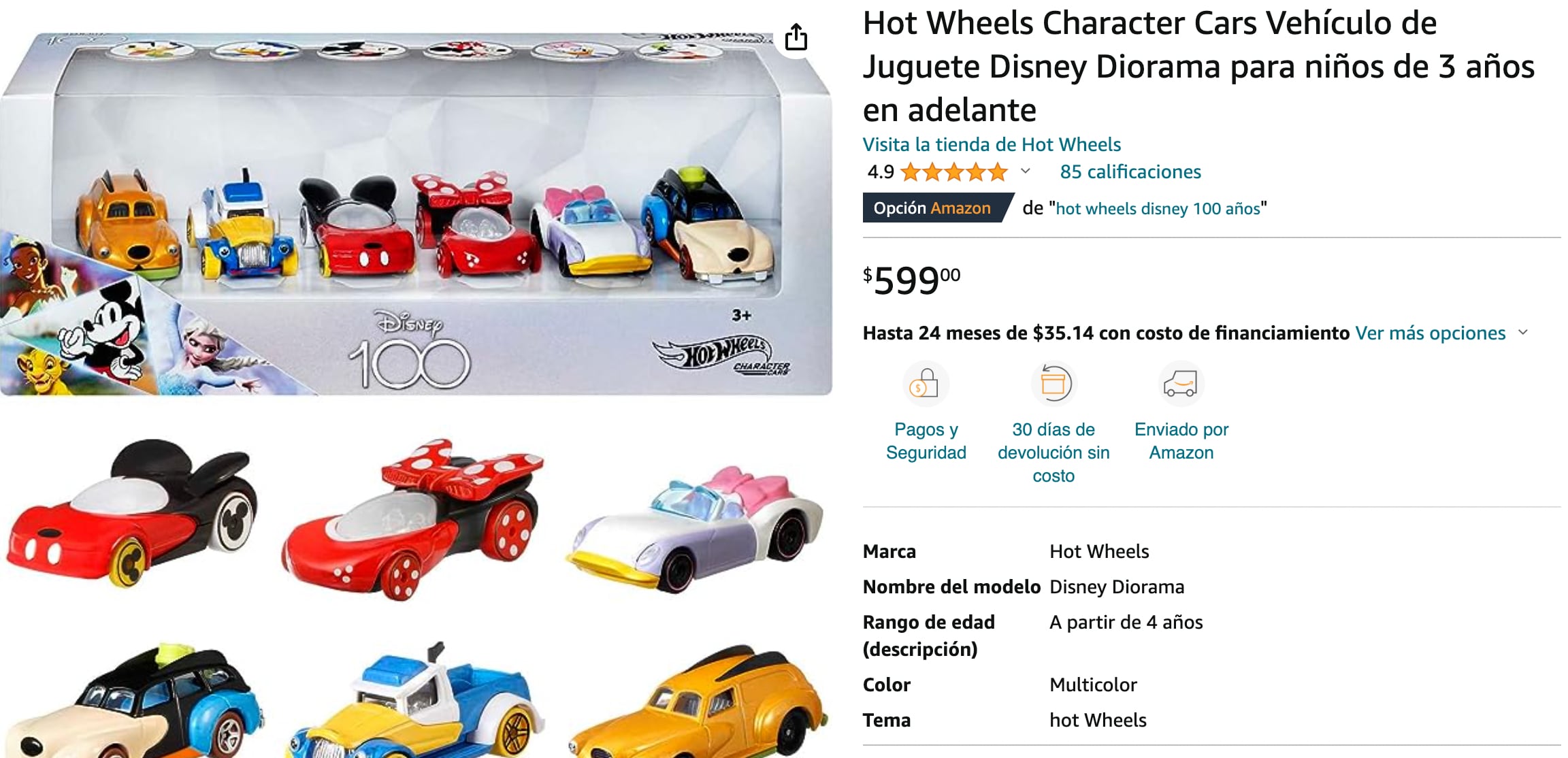Click the 30-day return box icon

pos(1053,384)
